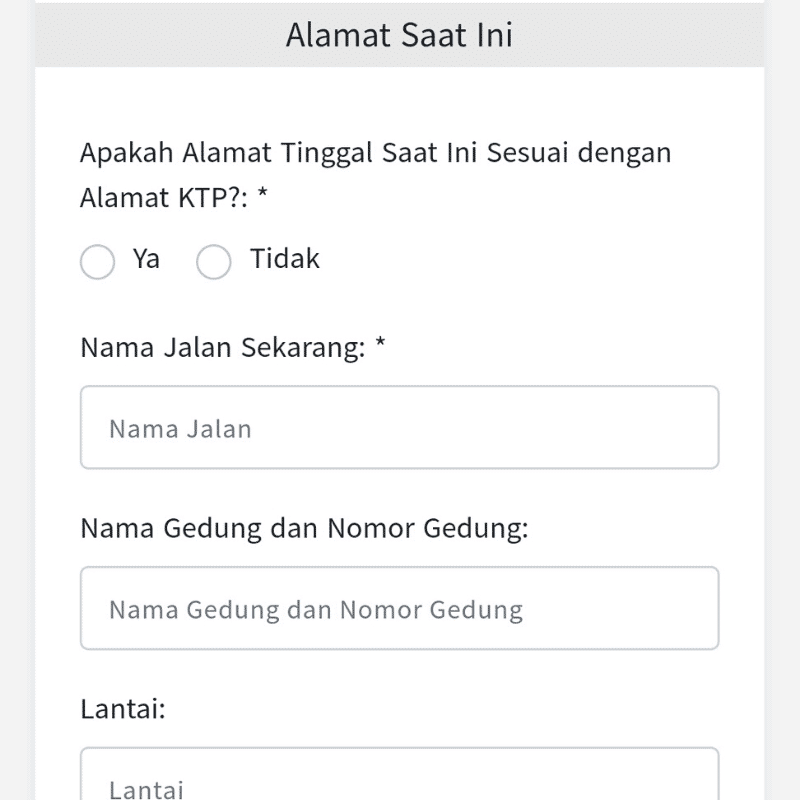Image resolution: width=800 pixels, height=800 pixels.
Task: Choose "Tidak" to indicate a different address
Action: pos(213,262)
